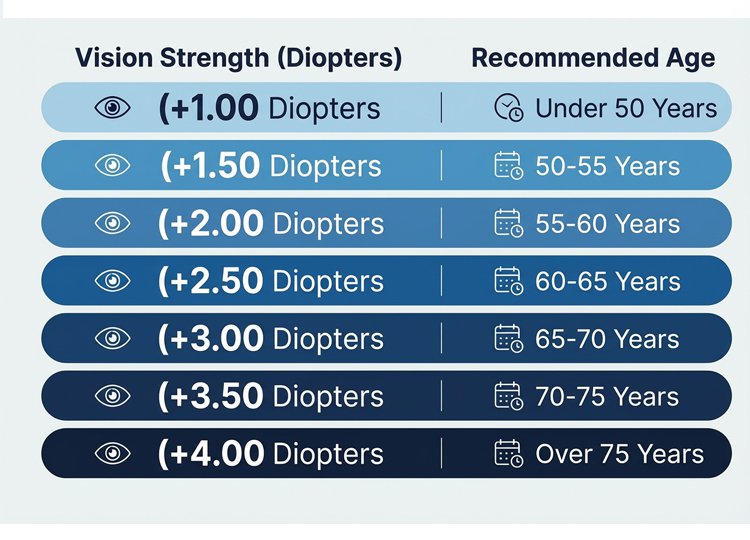750x540 pixels.
Task: Click the calendar icon next to 70-75 Years
Action: click(509, 396)
